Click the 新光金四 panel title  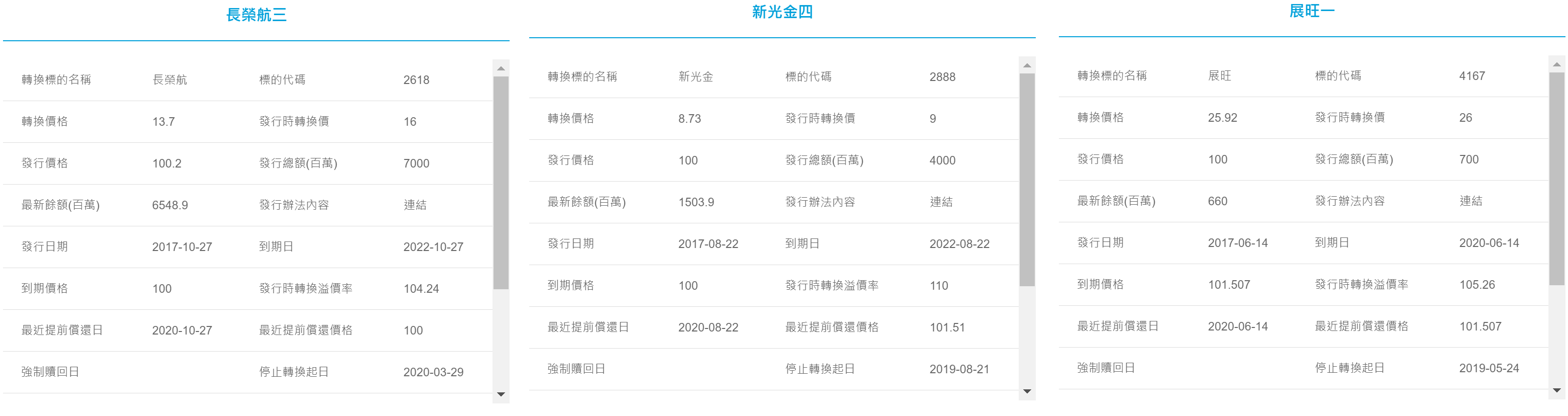tap(782, 12)
